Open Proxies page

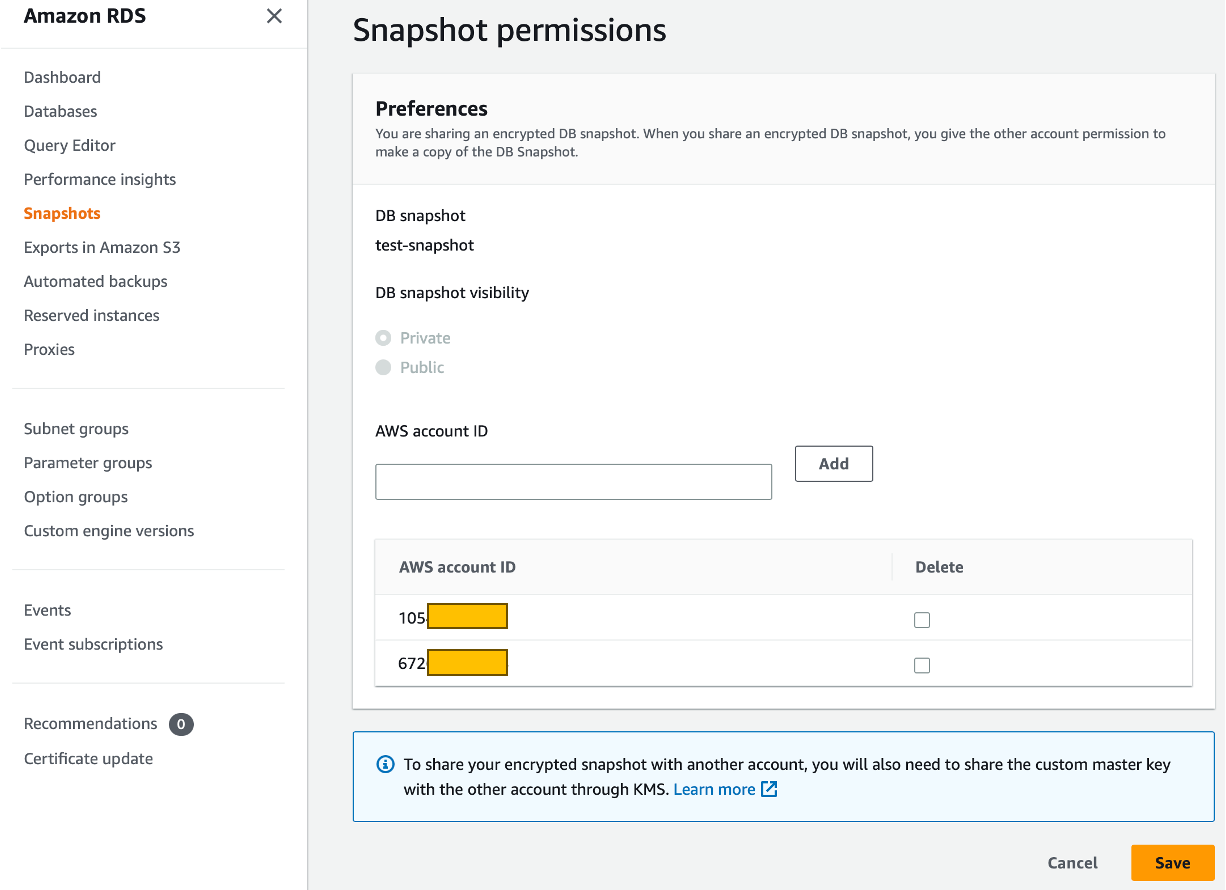49,349
